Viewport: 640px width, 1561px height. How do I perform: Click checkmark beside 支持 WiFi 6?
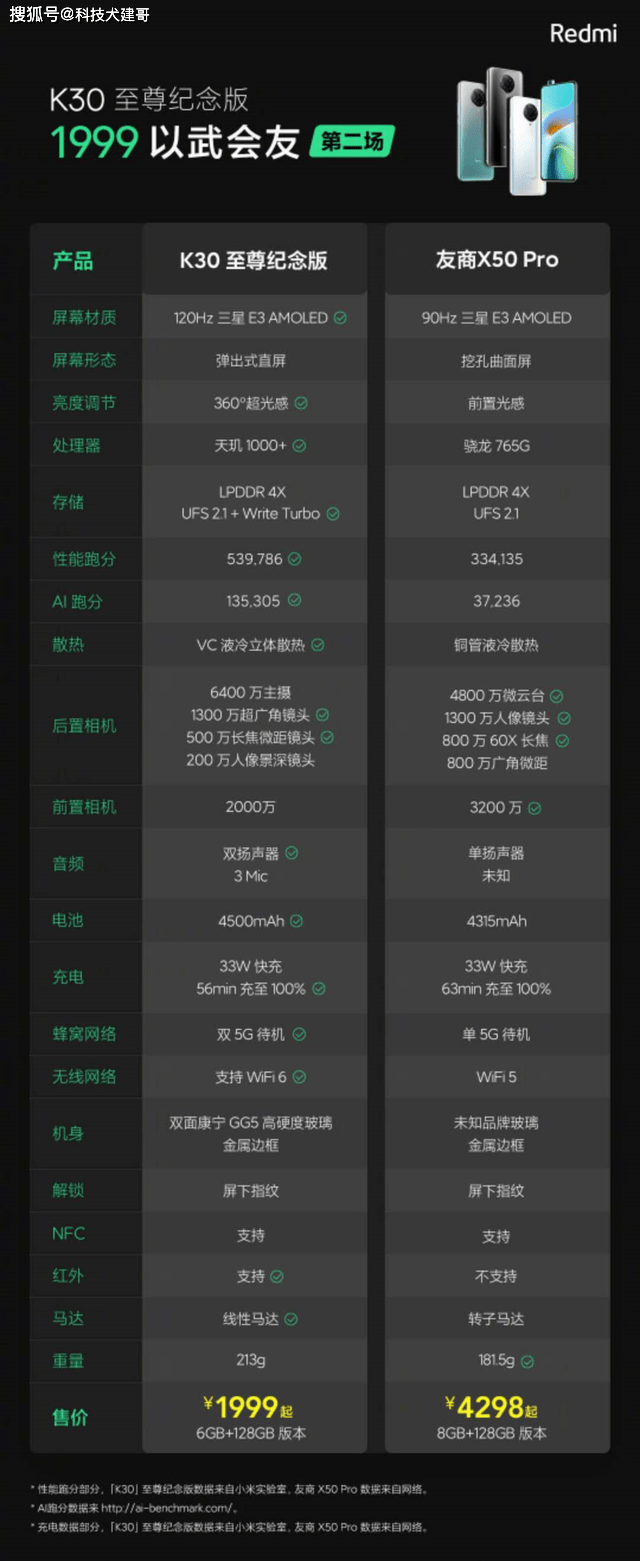coord(299,1077)
